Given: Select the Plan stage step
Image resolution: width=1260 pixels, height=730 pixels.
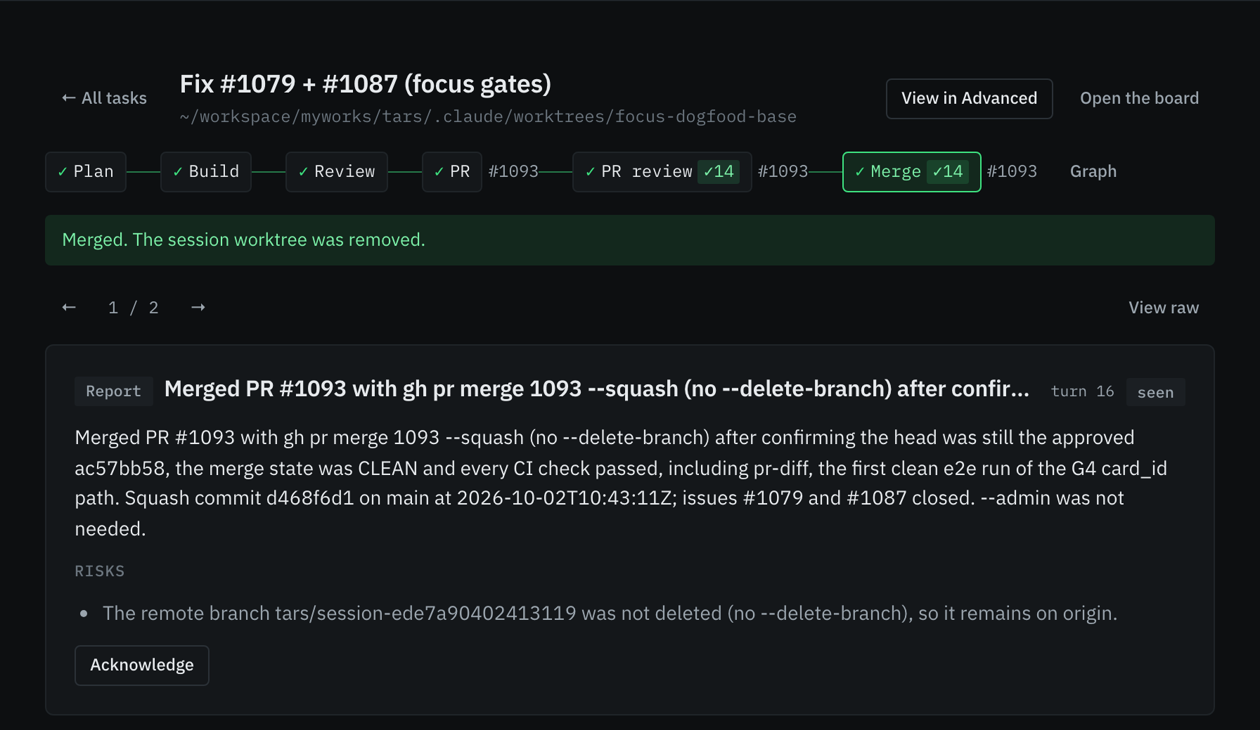Looking at the screenshot, I should click(x=86, y=172).
